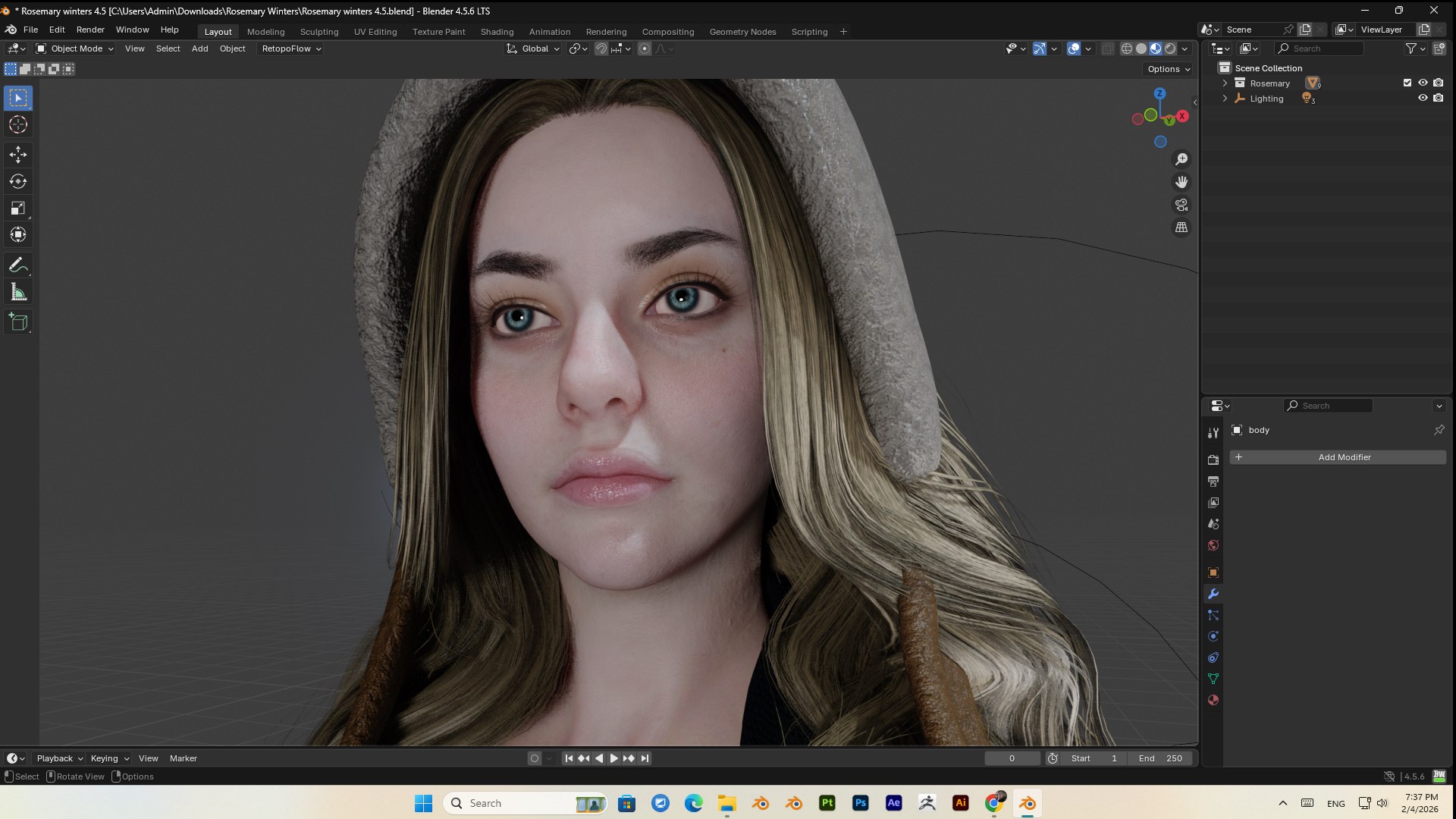Activate the 3D Cursor tool
The width and height of the screenshot is (1456, 819).
click(x=18, y=124)
